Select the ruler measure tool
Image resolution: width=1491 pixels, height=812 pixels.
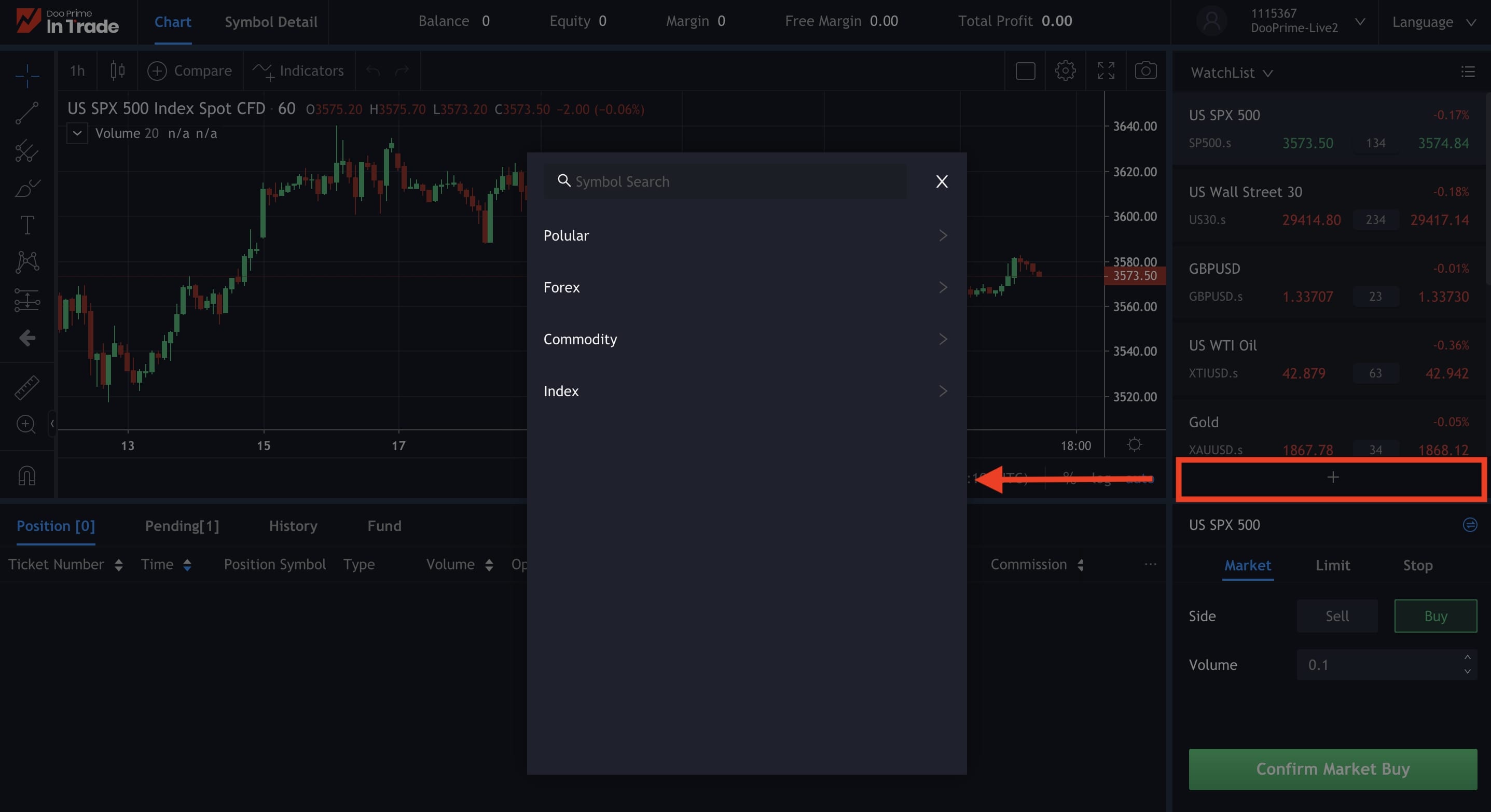pos(26,387)
